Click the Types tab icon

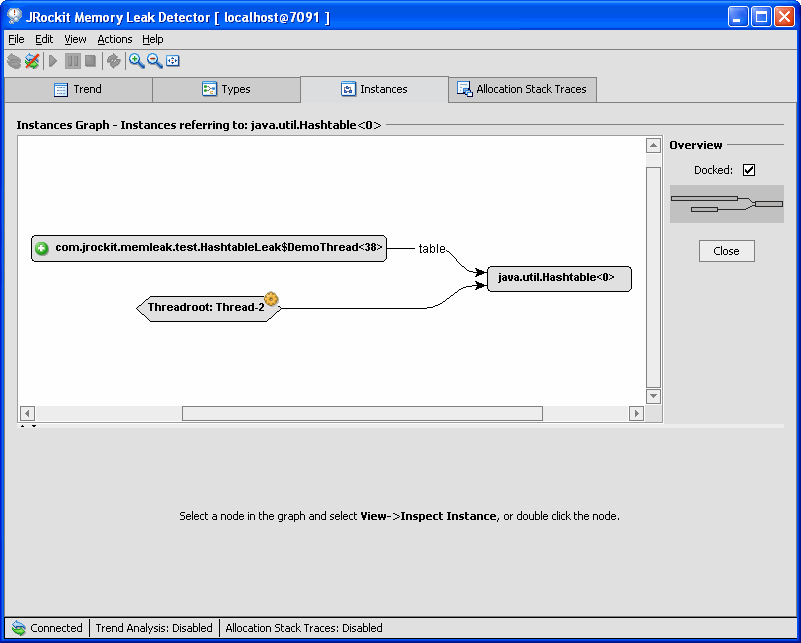209,89
